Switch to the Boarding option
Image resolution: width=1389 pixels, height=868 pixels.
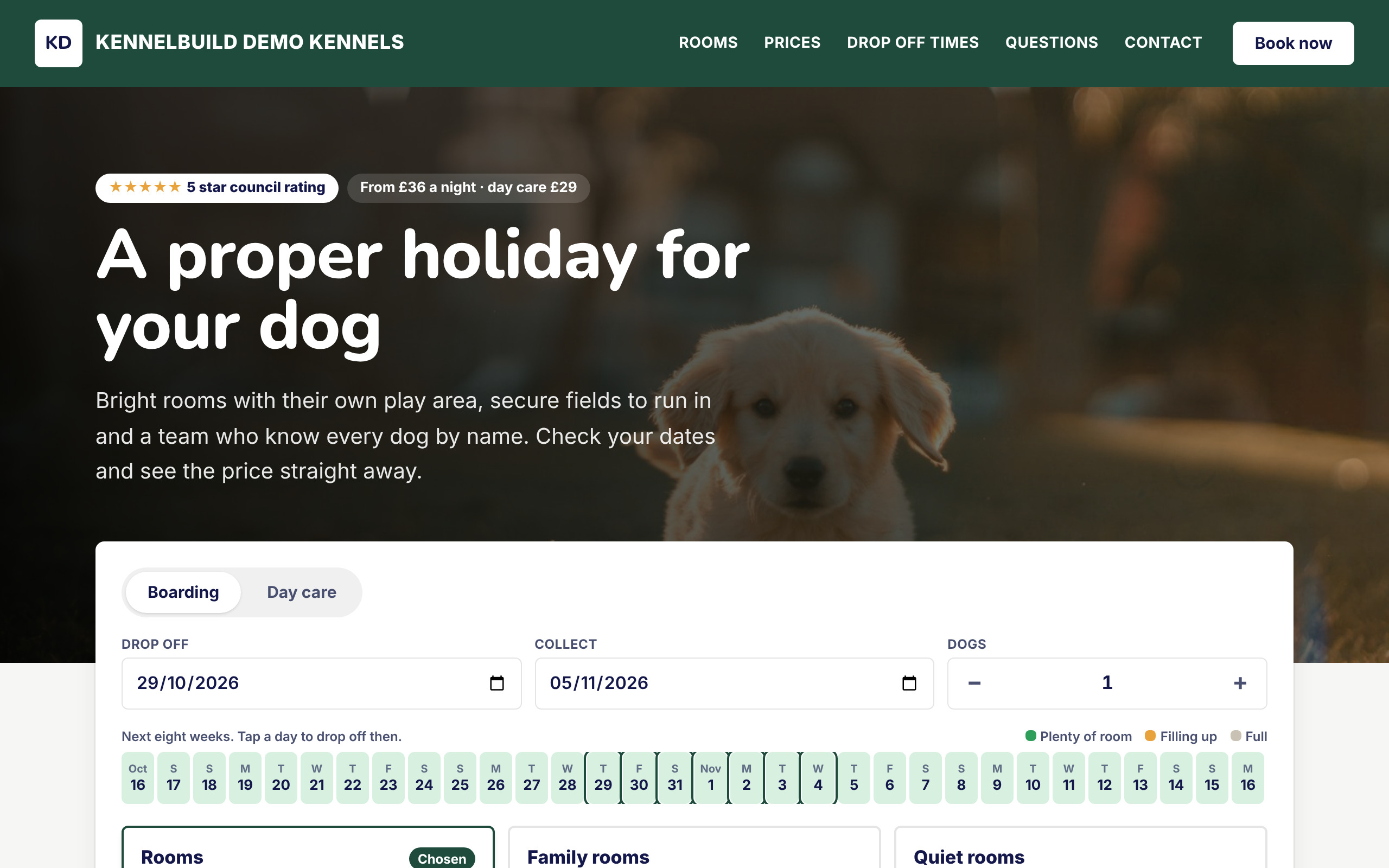(183, 592)
